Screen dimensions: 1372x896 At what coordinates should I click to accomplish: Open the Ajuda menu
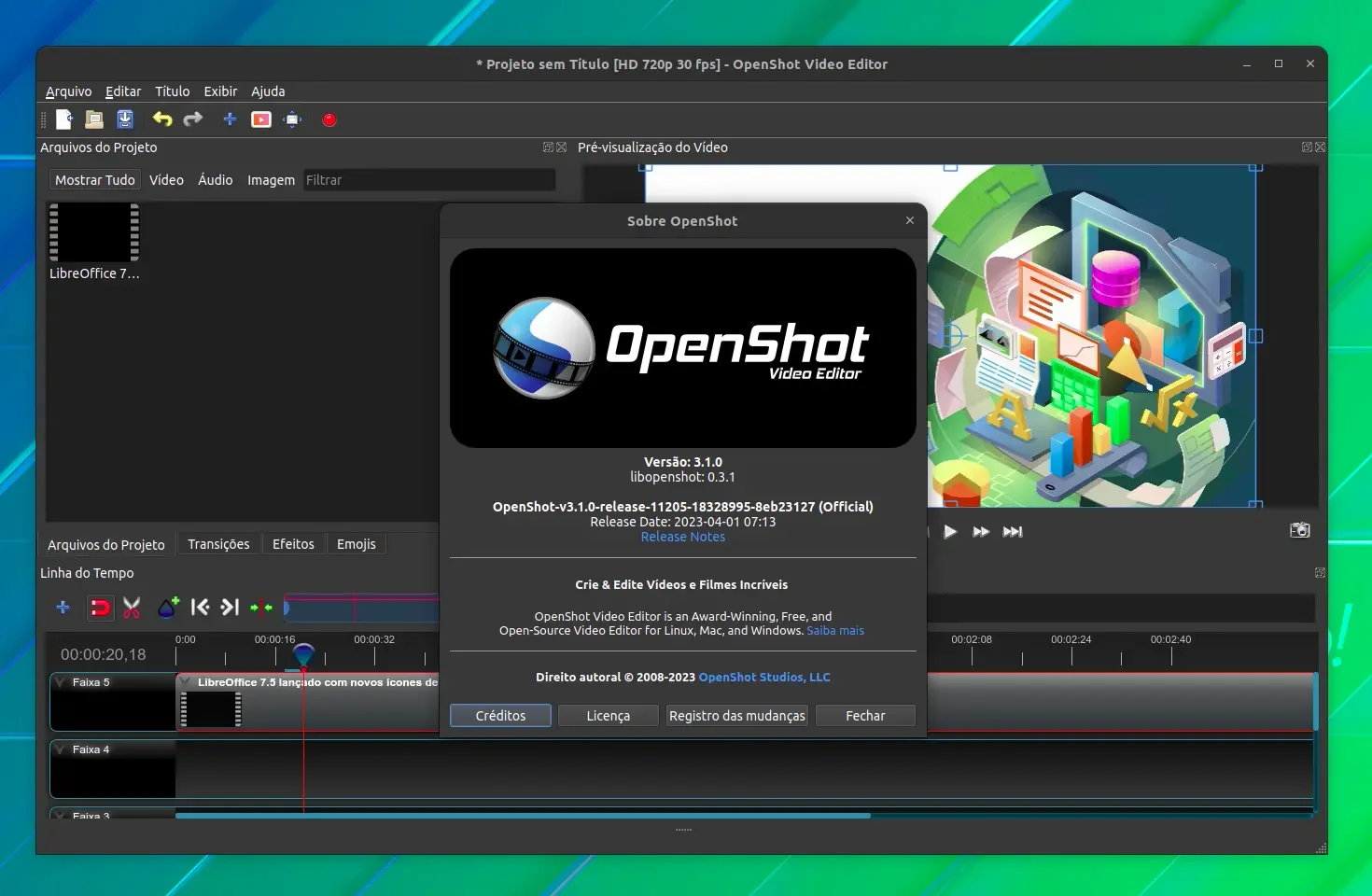[x=268, y=91]
